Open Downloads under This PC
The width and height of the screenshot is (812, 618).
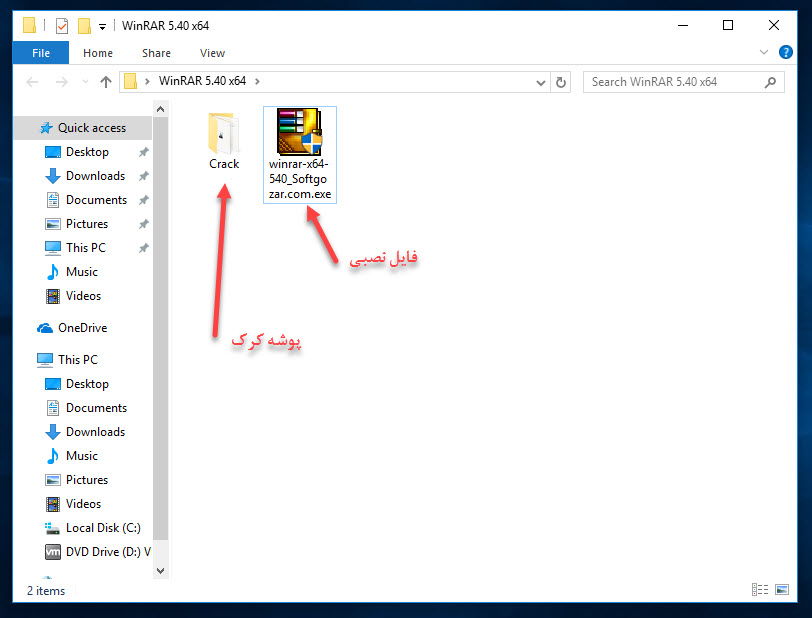95,432
